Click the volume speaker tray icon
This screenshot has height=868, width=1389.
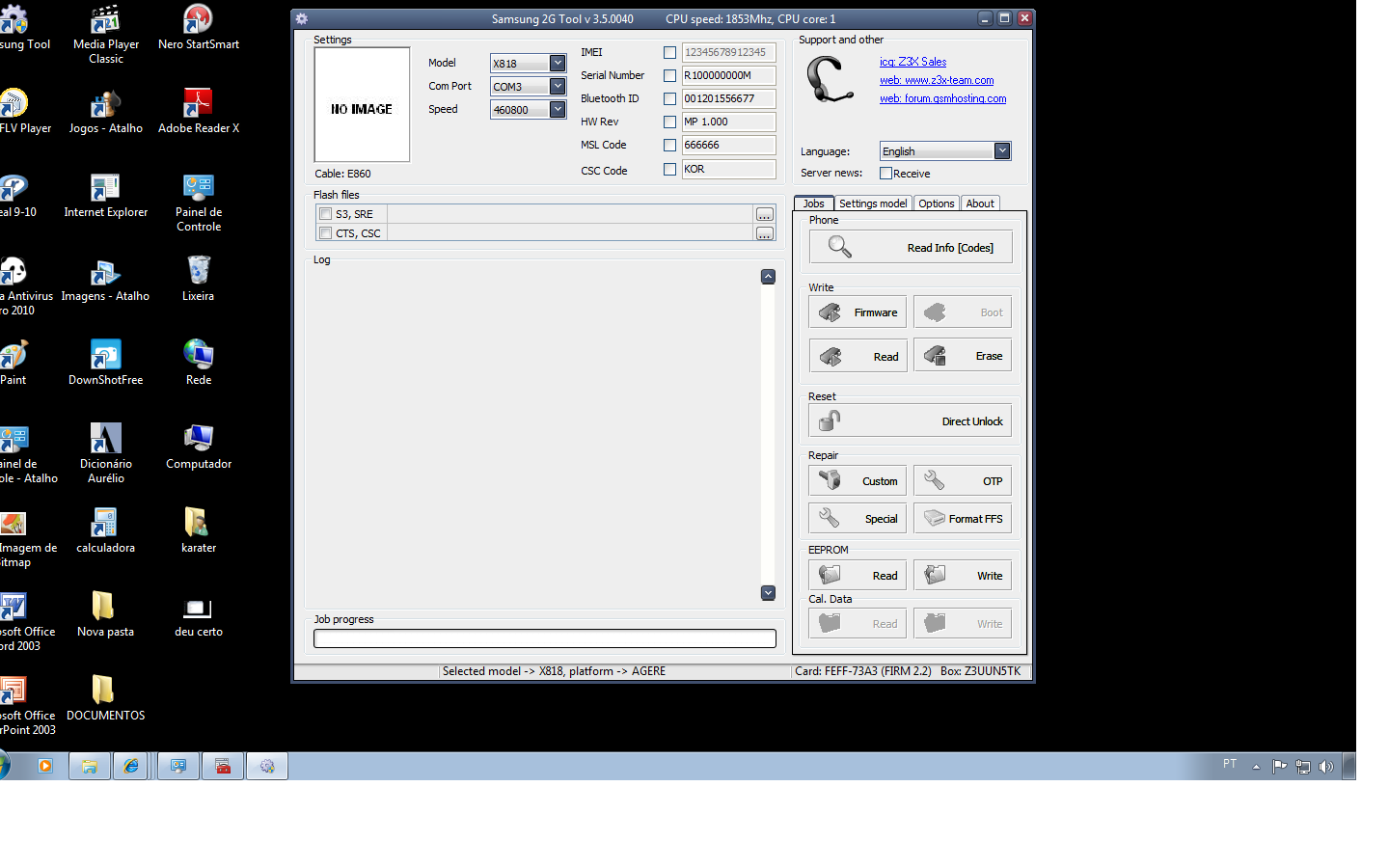click(x=1326, y=767)
